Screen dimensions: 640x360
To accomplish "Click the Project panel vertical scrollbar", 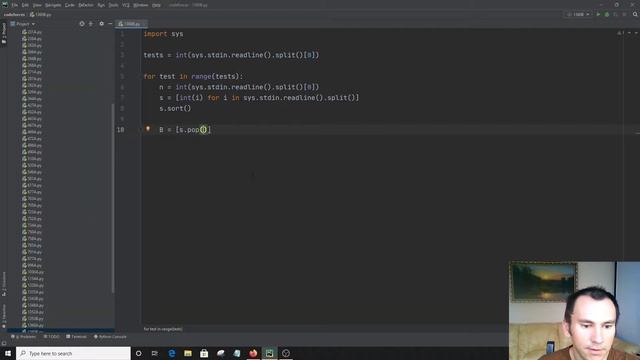I will (113, 198).
